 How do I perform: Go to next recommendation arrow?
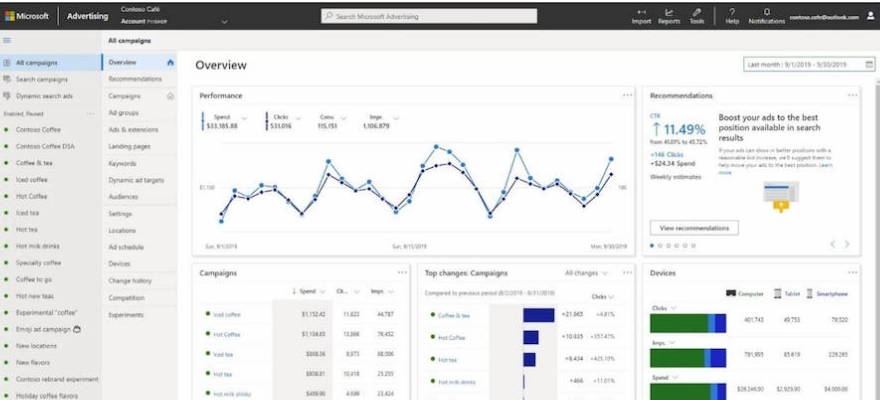pos(847,244)
